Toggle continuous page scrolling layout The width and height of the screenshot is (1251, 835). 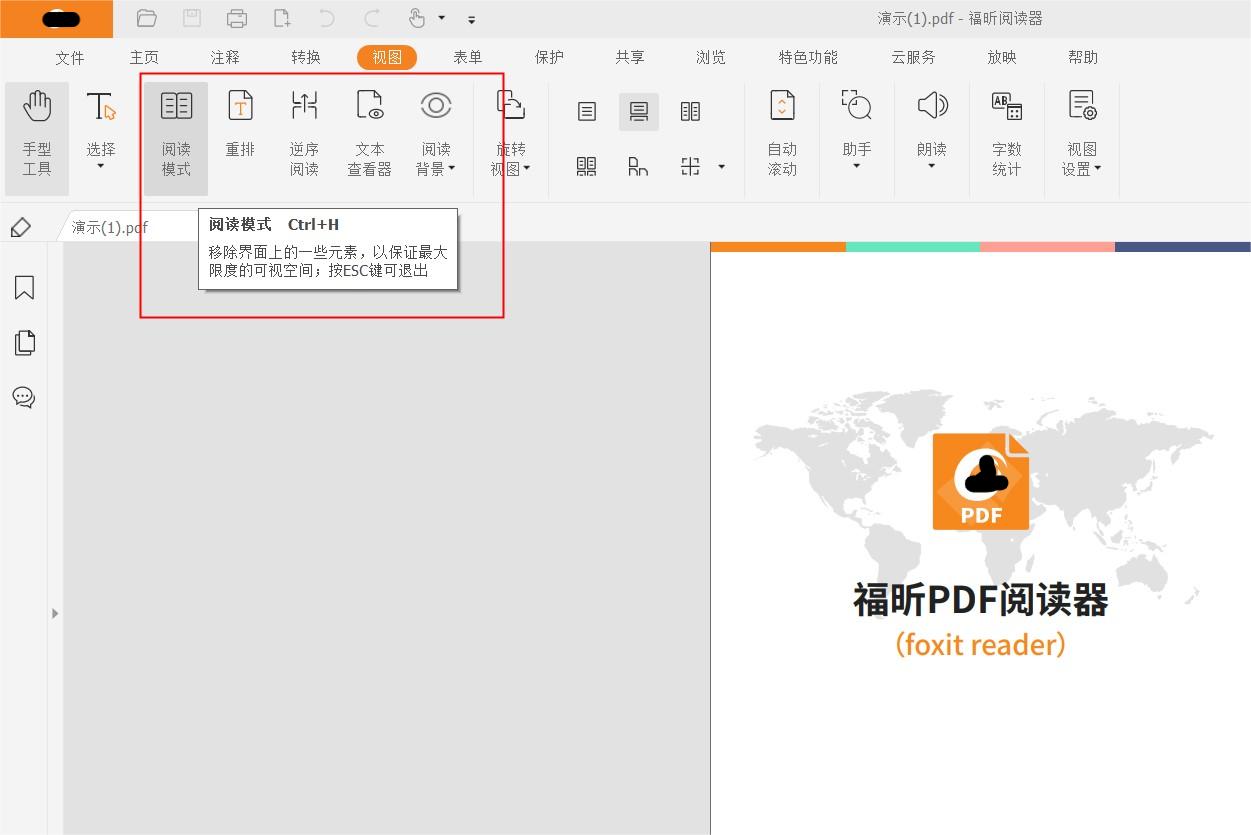coord(639,111)
